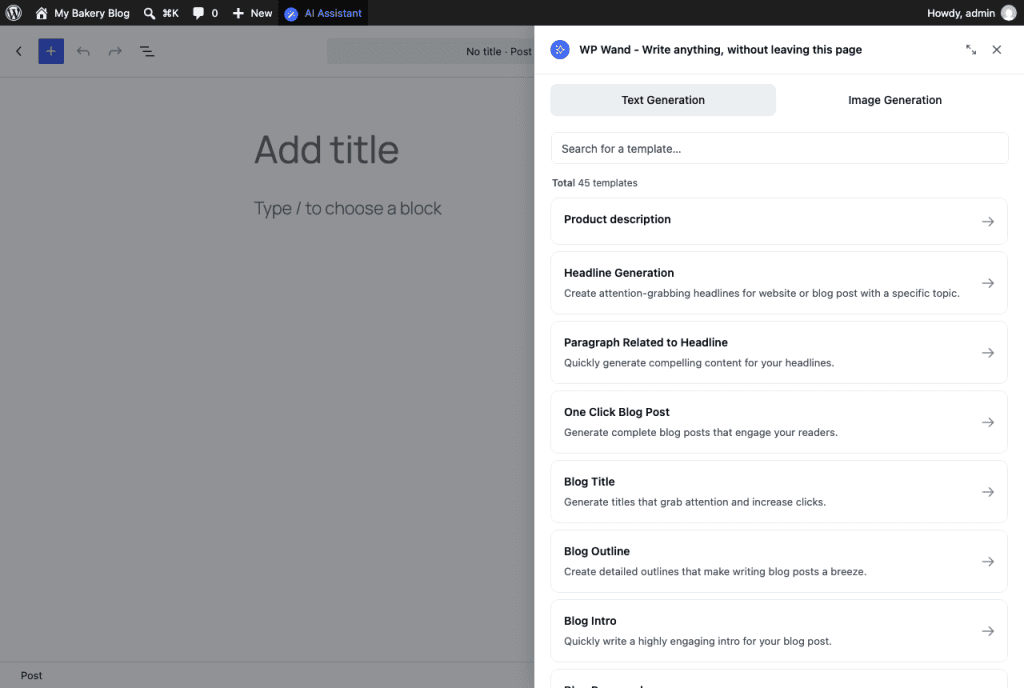Click the WP Wand logo icon
The width and height of the screenshot is (1024, 688).
pyautogui.click(x=560, y=50)
